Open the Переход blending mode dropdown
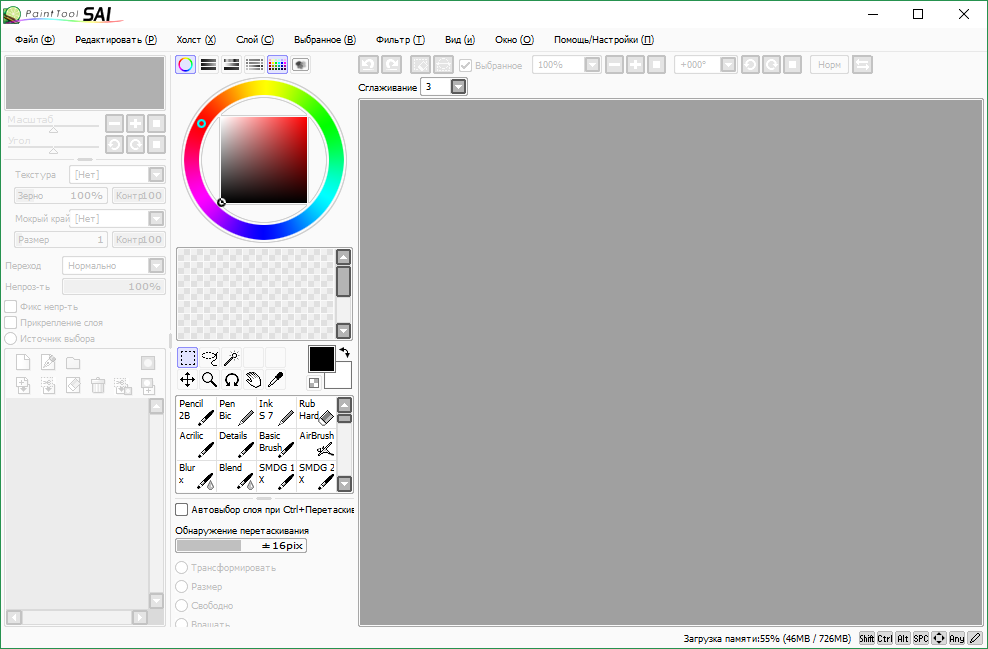 (156, 266)
